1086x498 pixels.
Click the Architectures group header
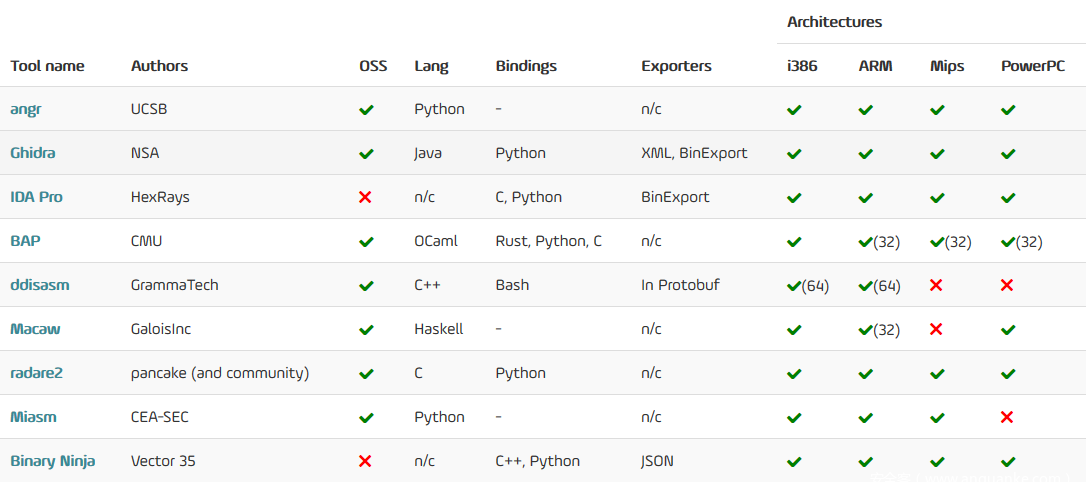point(835,21)
